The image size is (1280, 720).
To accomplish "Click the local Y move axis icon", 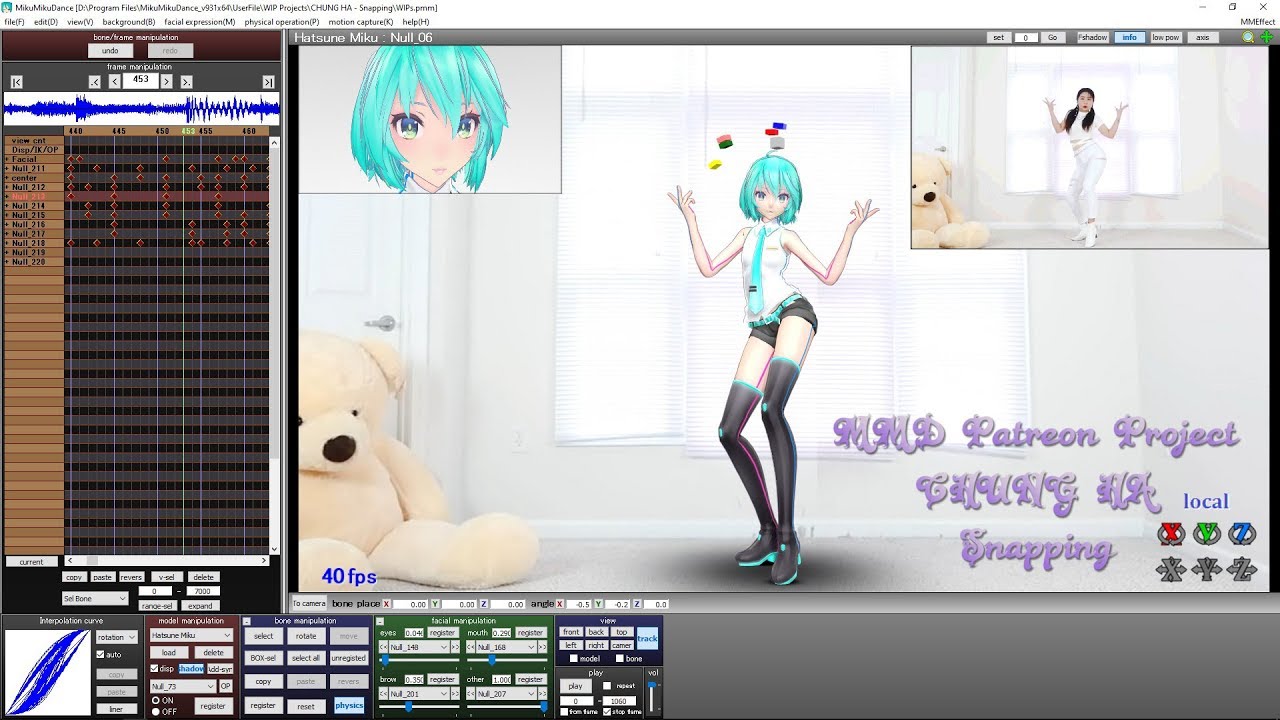I will coord(1207,570).
